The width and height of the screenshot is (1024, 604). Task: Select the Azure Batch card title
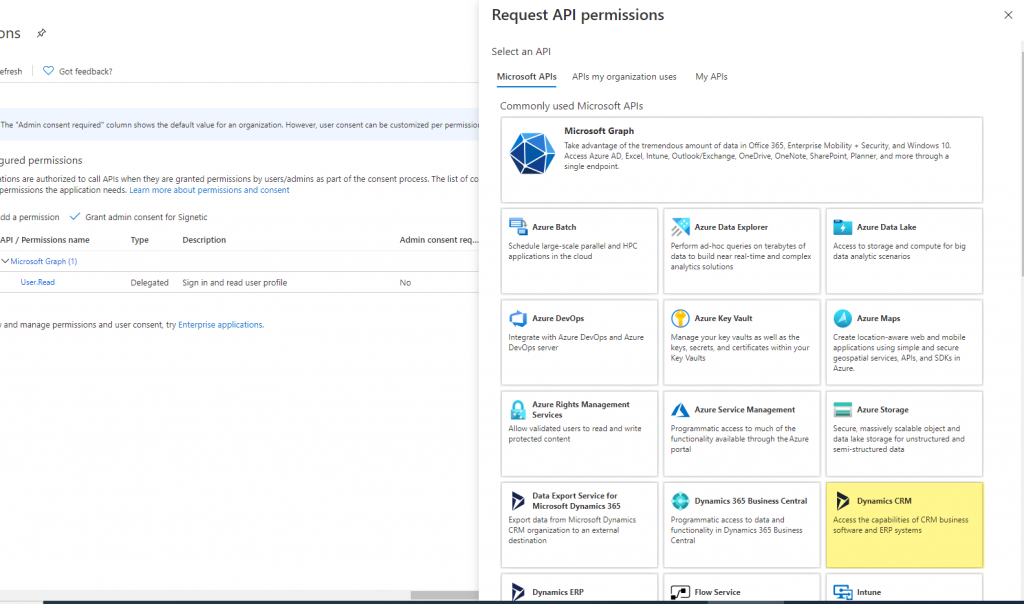click(x=554, y=227)
